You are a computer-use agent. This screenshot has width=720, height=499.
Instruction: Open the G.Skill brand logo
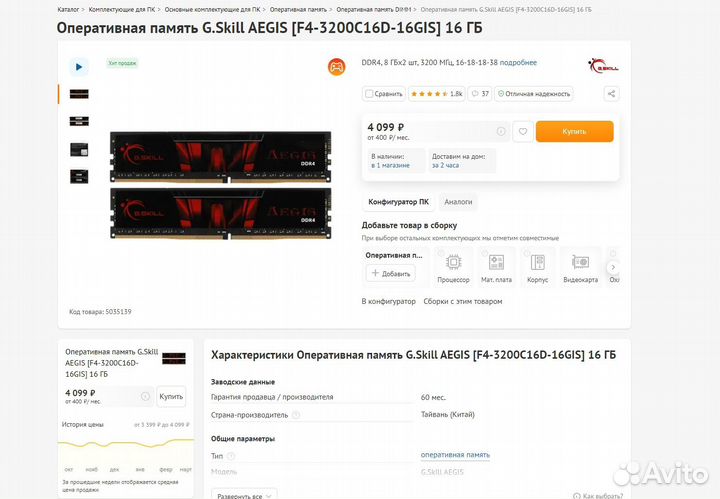point(603,66)
